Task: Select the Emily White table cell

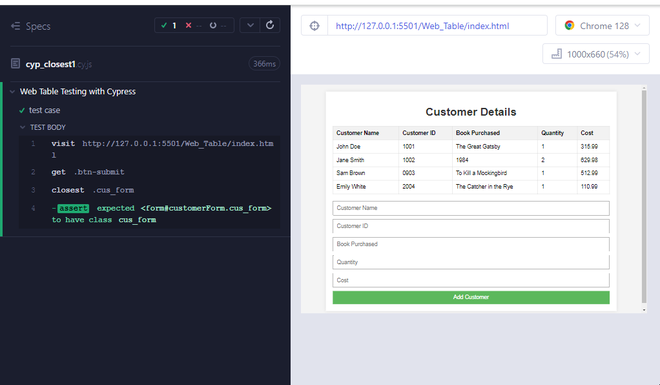Action: (x=365, y=186)
